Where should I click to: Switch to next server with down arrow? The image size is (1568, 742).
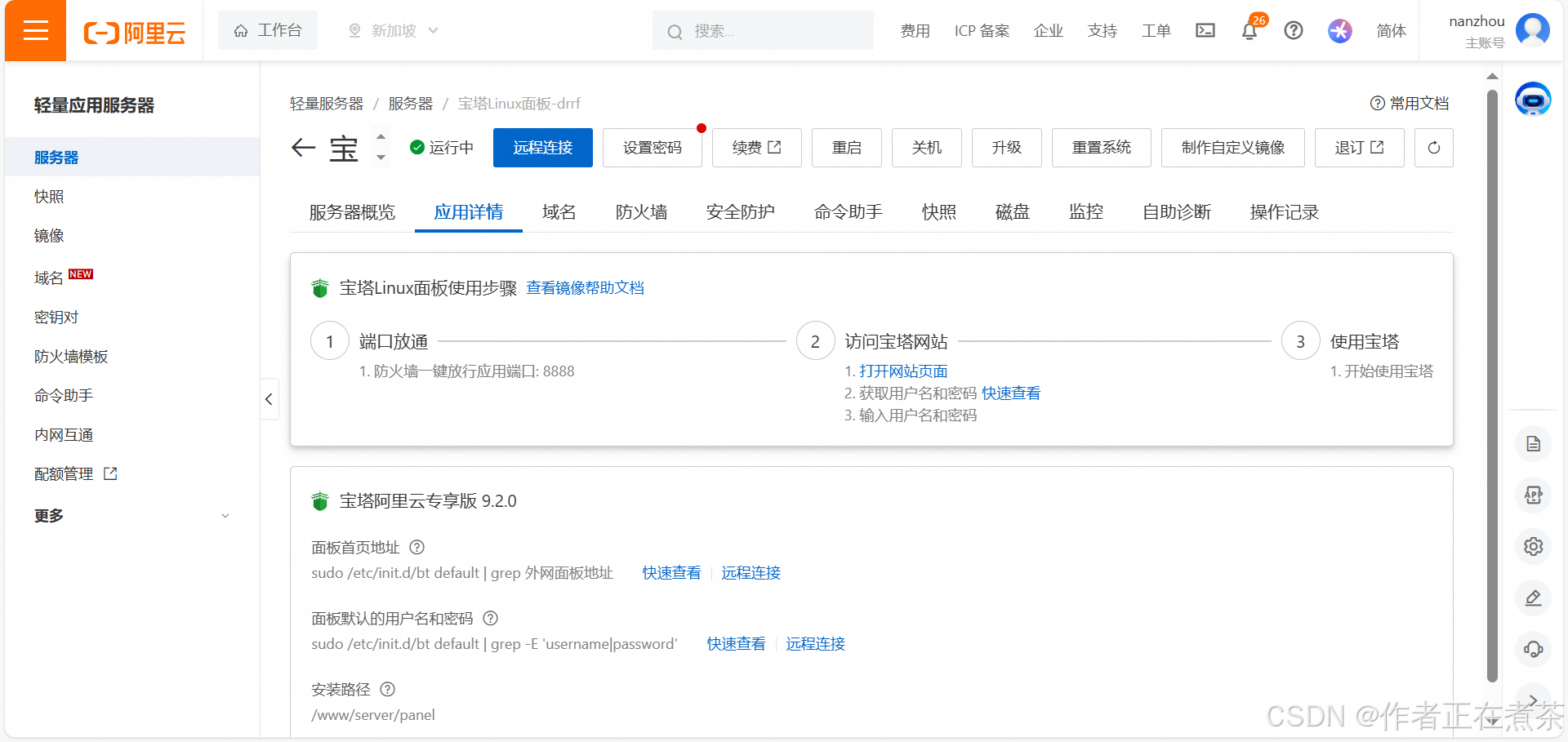click(x=381, y=158)
